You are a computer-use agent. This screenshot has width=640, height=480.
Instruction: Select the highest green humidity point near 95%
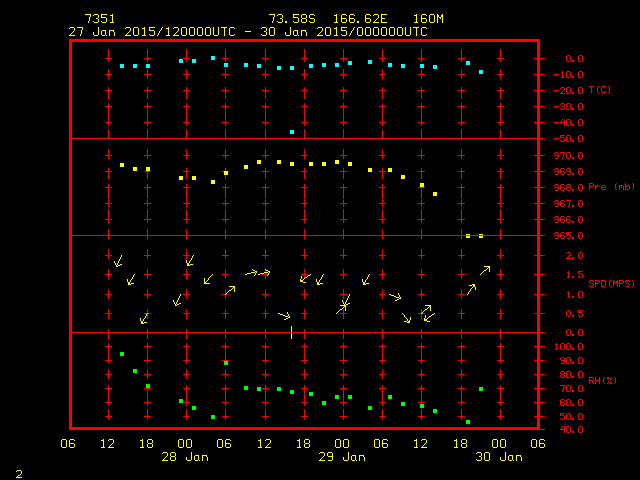click(122, 354)
